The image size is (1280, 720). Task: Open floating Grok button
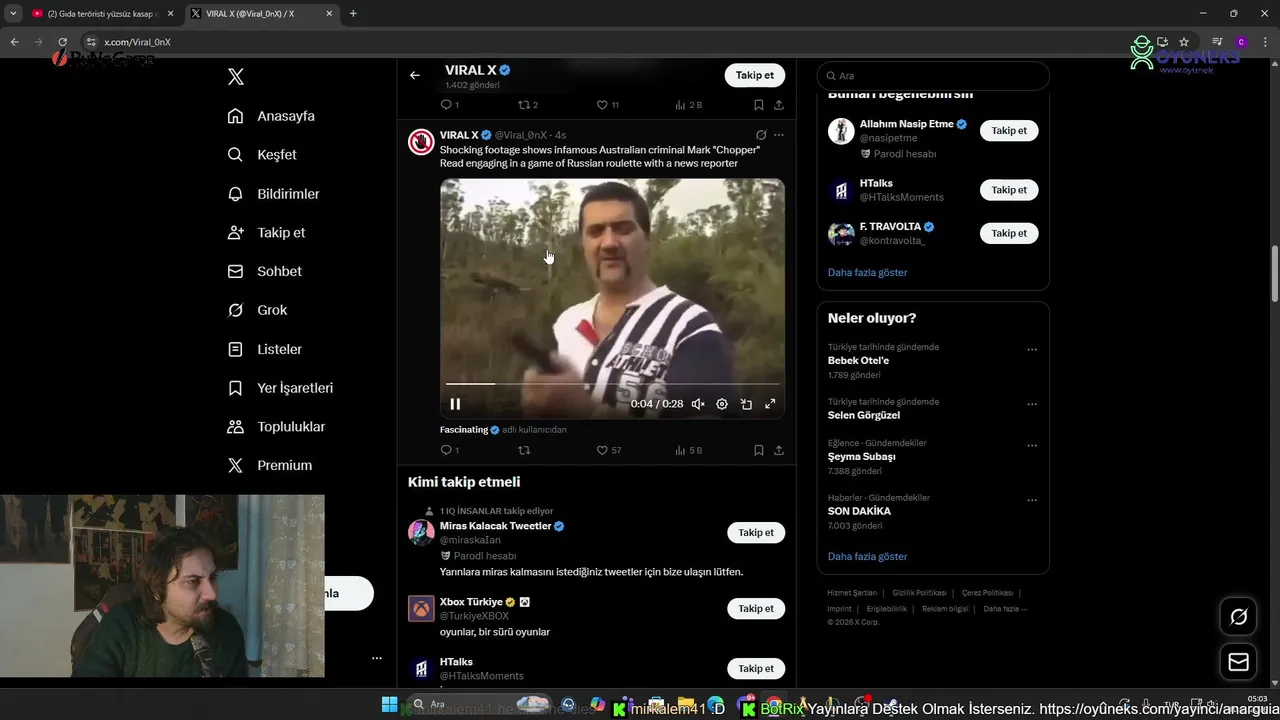pyautogui.click(x=1238, y=617)
